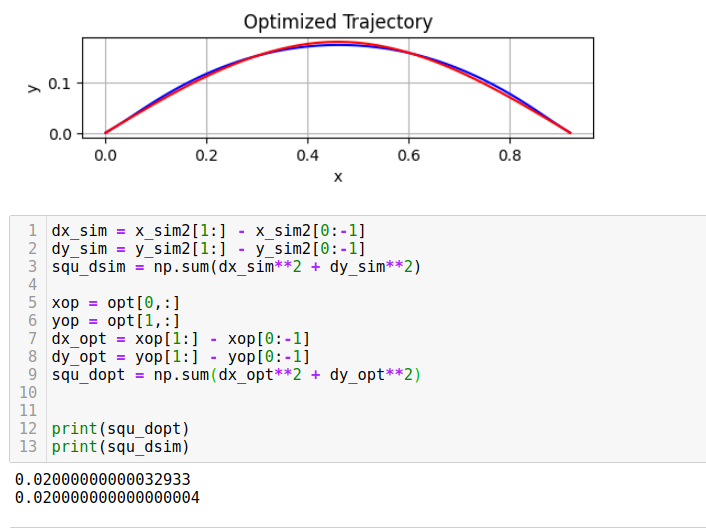
Task: Click the trajectory plot image
Action: (338, 88)
